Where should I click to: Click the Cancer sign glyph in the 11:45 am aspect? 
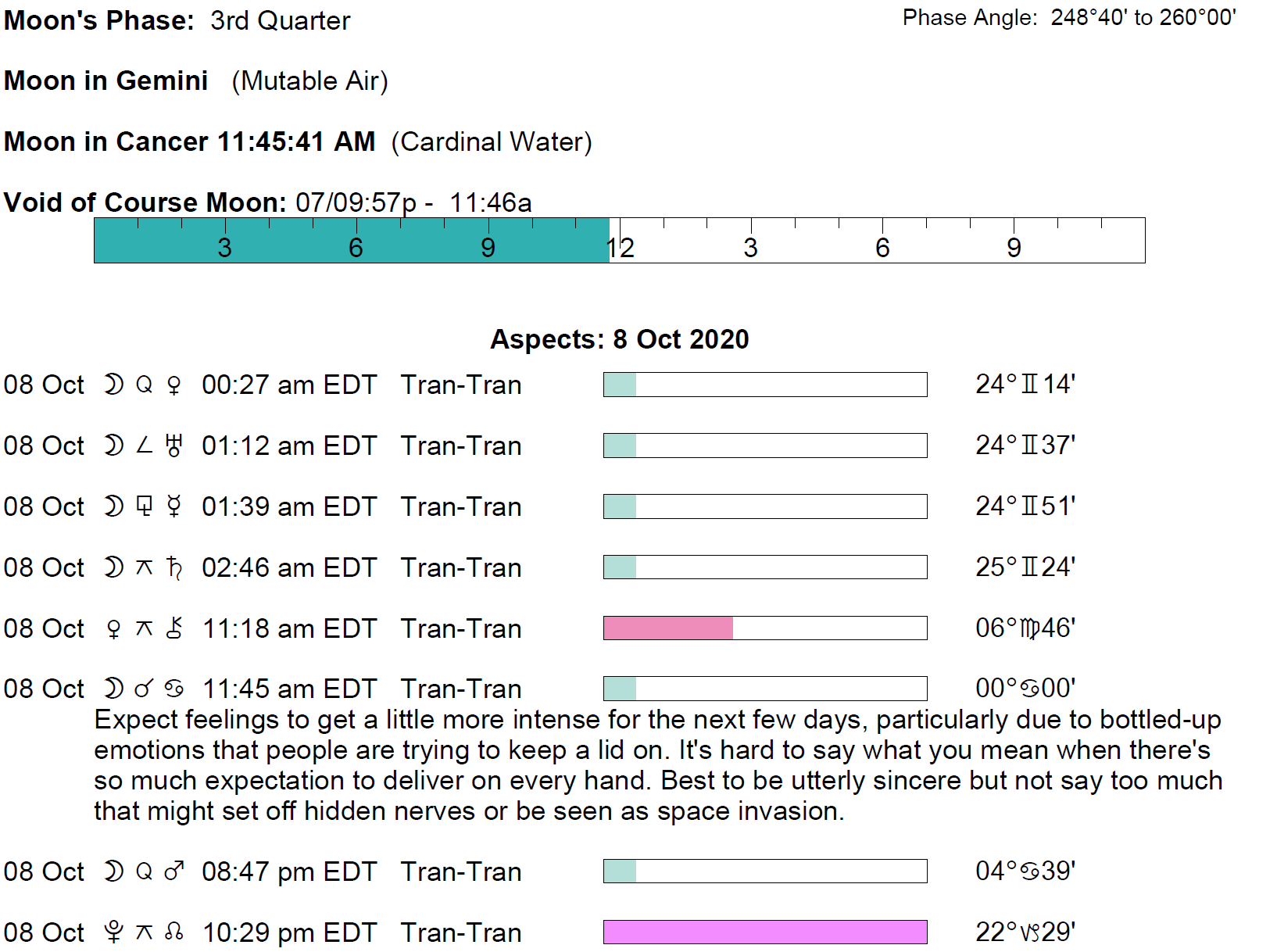(174, 689)
